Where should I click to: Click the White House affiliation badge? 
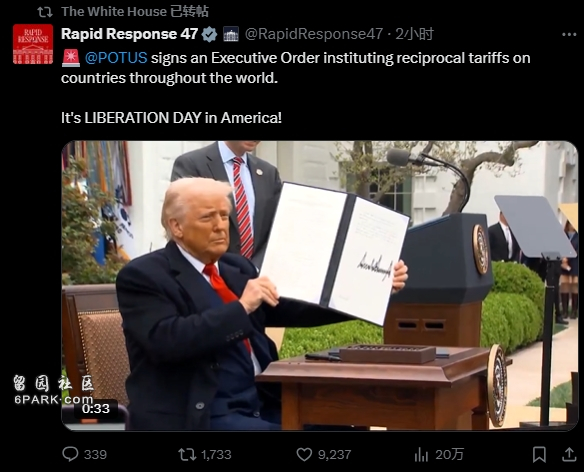231,34
